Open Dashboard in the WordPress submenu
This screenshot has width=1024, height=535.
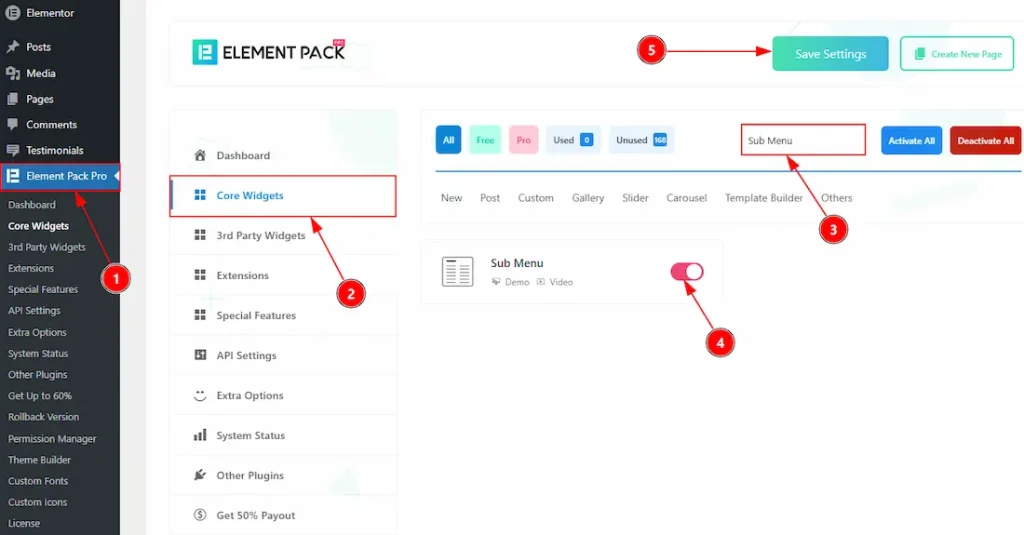click(32, 204)
